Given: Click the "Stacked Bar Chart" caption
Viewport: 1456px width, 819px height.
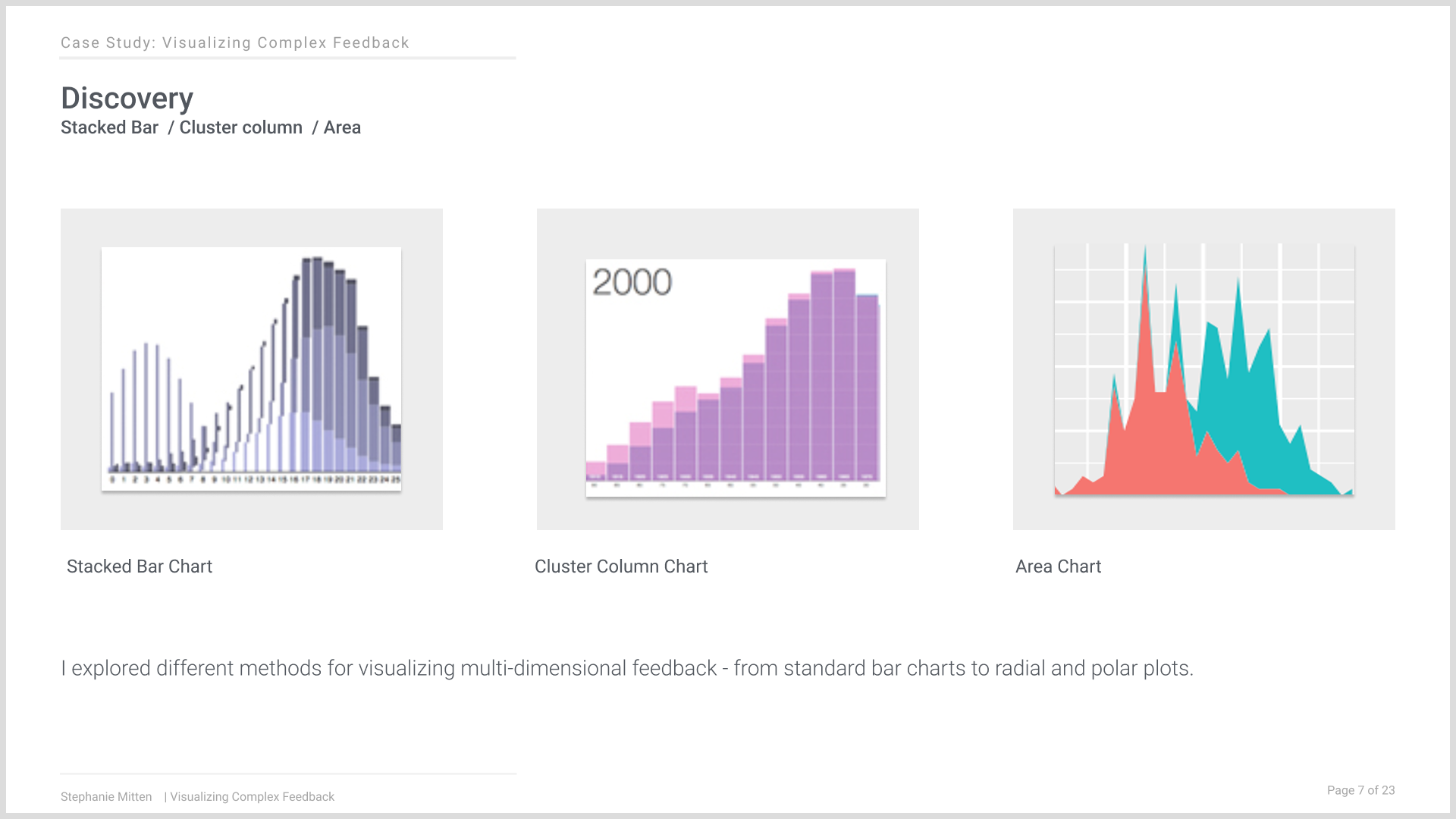Looking at the screenshot, I should click(x=140, y=566).
